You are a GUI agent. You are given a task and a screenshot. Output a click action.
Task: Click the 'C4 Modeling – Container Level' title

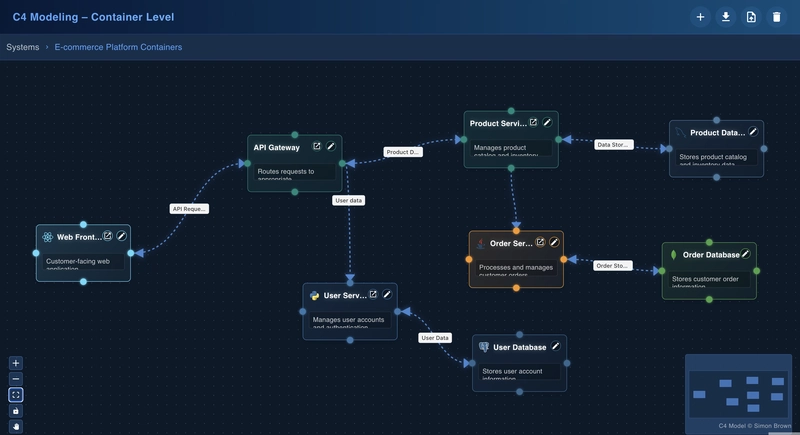(x=93, y=17)
